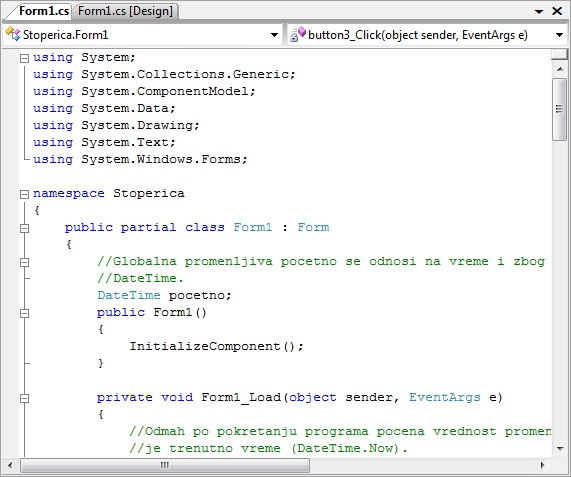571x477 pixels.
Task: Click the split-window handle above scrollbar
Action: click(x=559, y=55)
